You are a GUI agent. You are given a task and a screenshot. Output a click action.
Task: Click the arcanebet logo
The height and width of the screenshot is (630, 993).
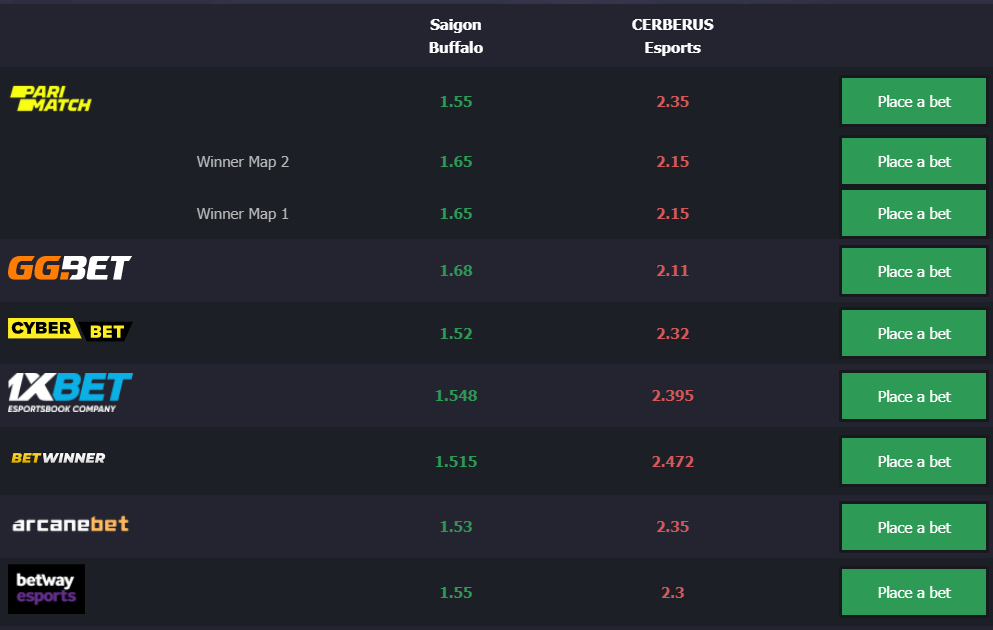tap(70, 524)
